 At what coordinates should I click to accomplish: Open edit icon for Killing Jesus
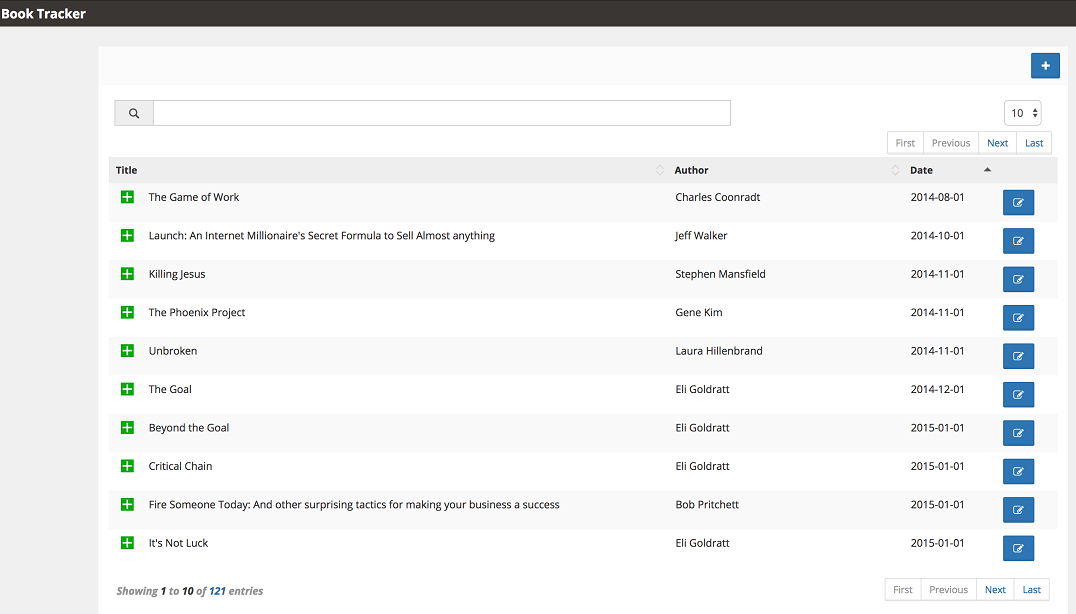[1018, 279]
